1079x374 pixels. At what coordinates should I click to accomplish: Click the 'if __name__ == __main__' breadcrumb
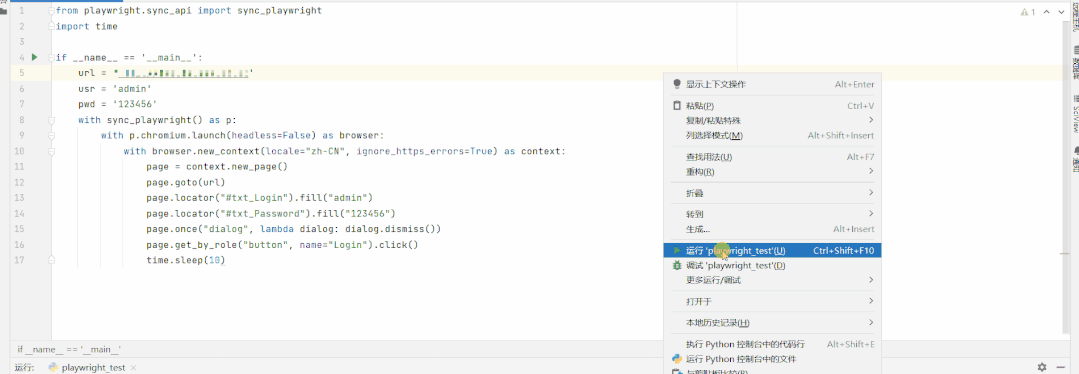coord(69,350)
